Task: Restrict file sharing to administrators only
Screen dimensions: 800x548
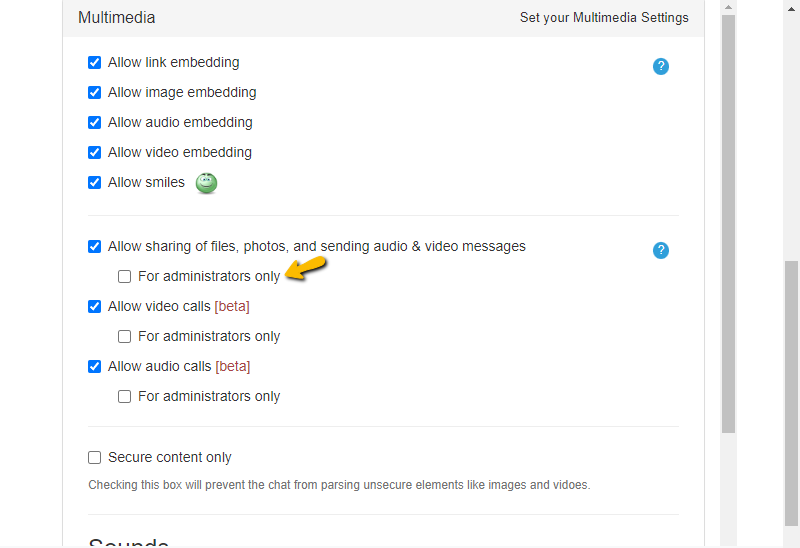Action: [125, 276]
